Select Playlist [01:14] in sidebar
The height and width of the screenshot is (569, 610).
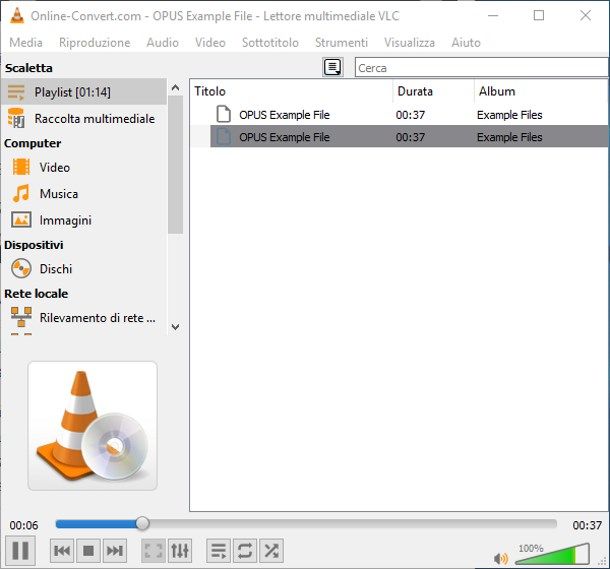click(84, 92)
